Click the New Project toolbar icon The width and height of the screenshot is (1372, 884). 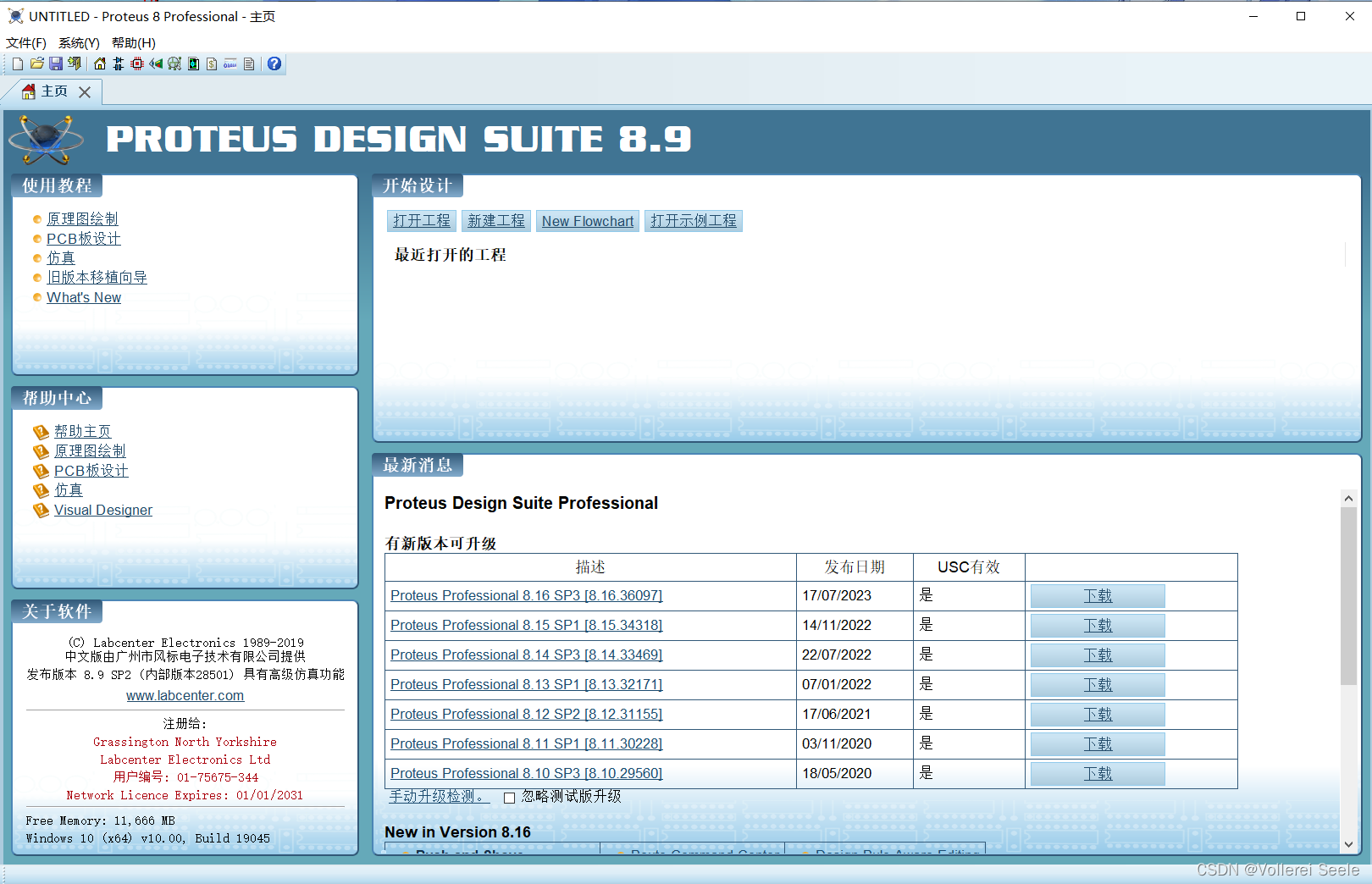point(18,64)
